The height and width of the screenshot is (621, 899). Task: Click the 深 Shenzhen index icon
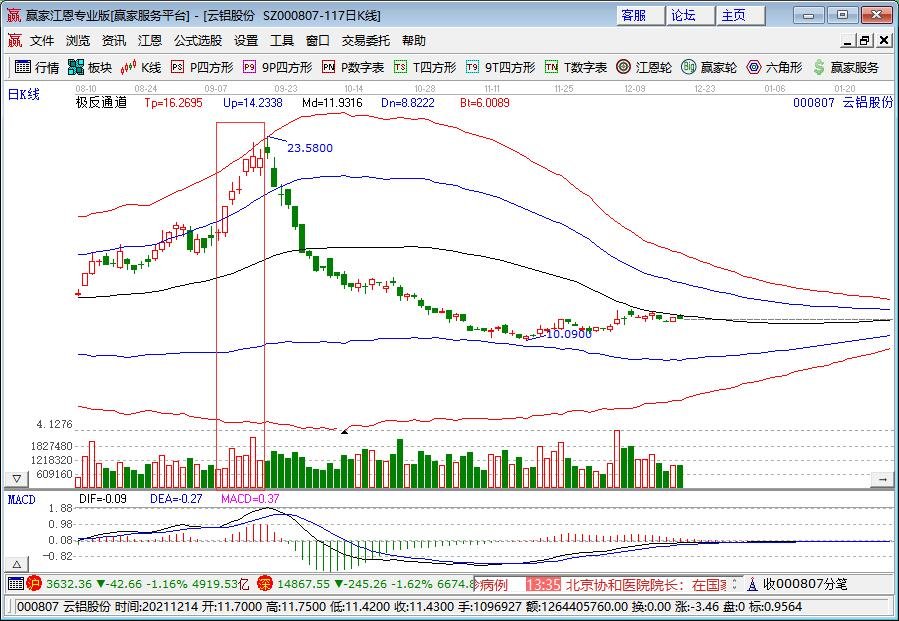point(265,584)
